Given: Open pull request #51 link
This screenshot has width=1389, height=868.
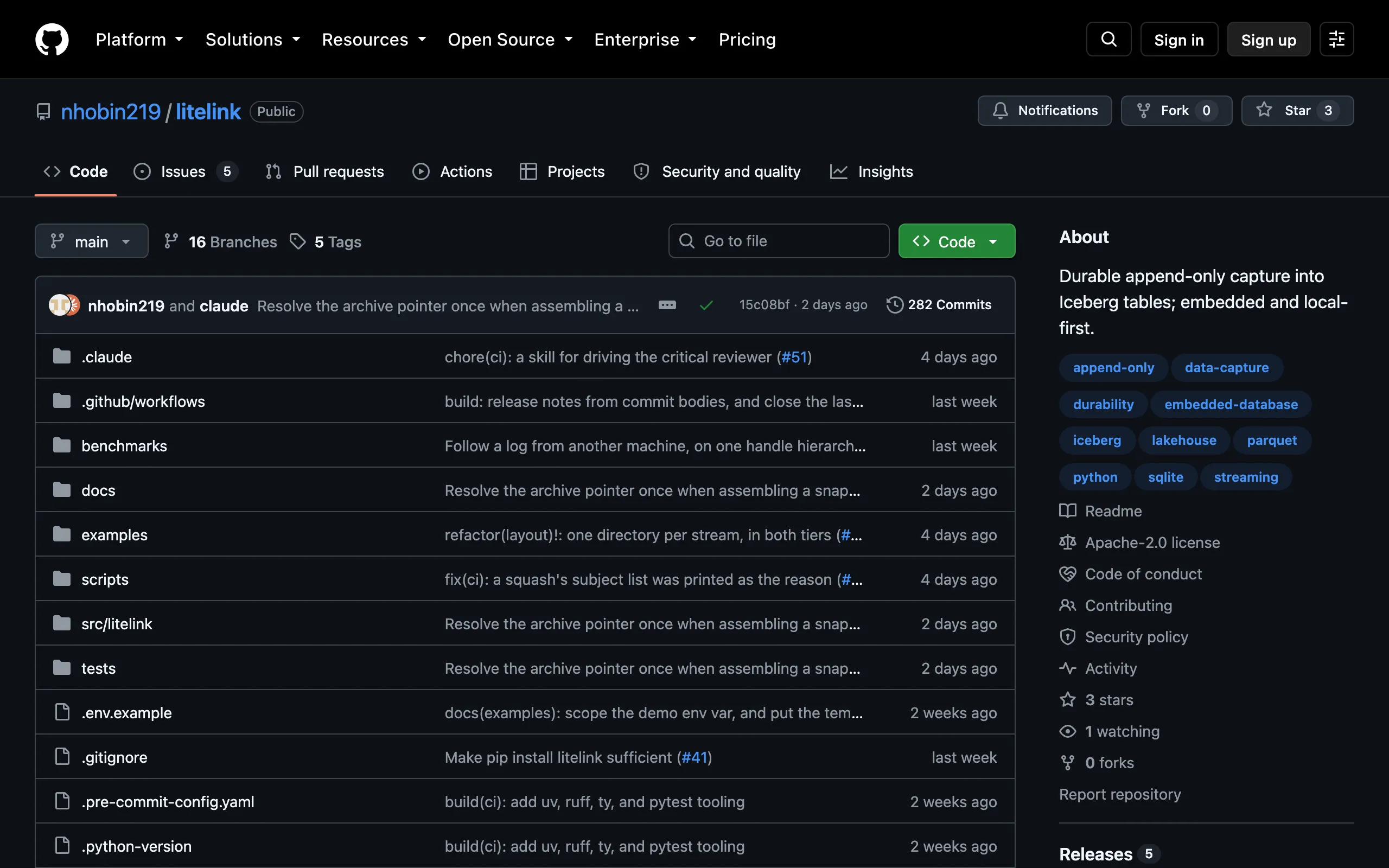Looking at the screenshot, I should (794, 357).
